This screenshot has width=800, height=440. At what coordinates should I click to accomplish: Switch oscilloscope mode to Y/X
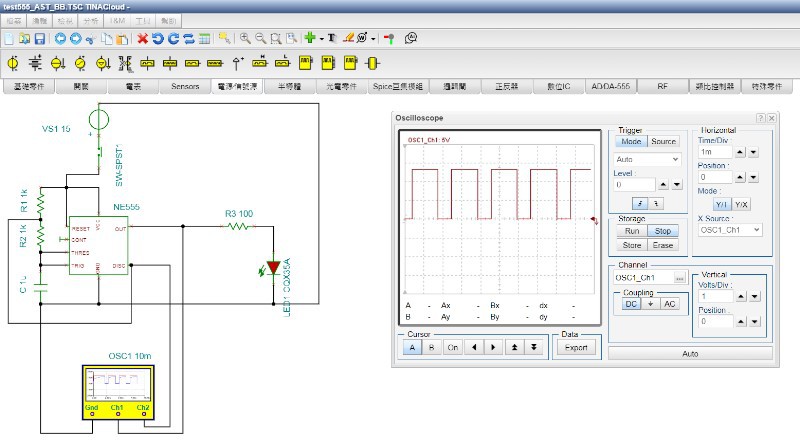pos(741,204)
